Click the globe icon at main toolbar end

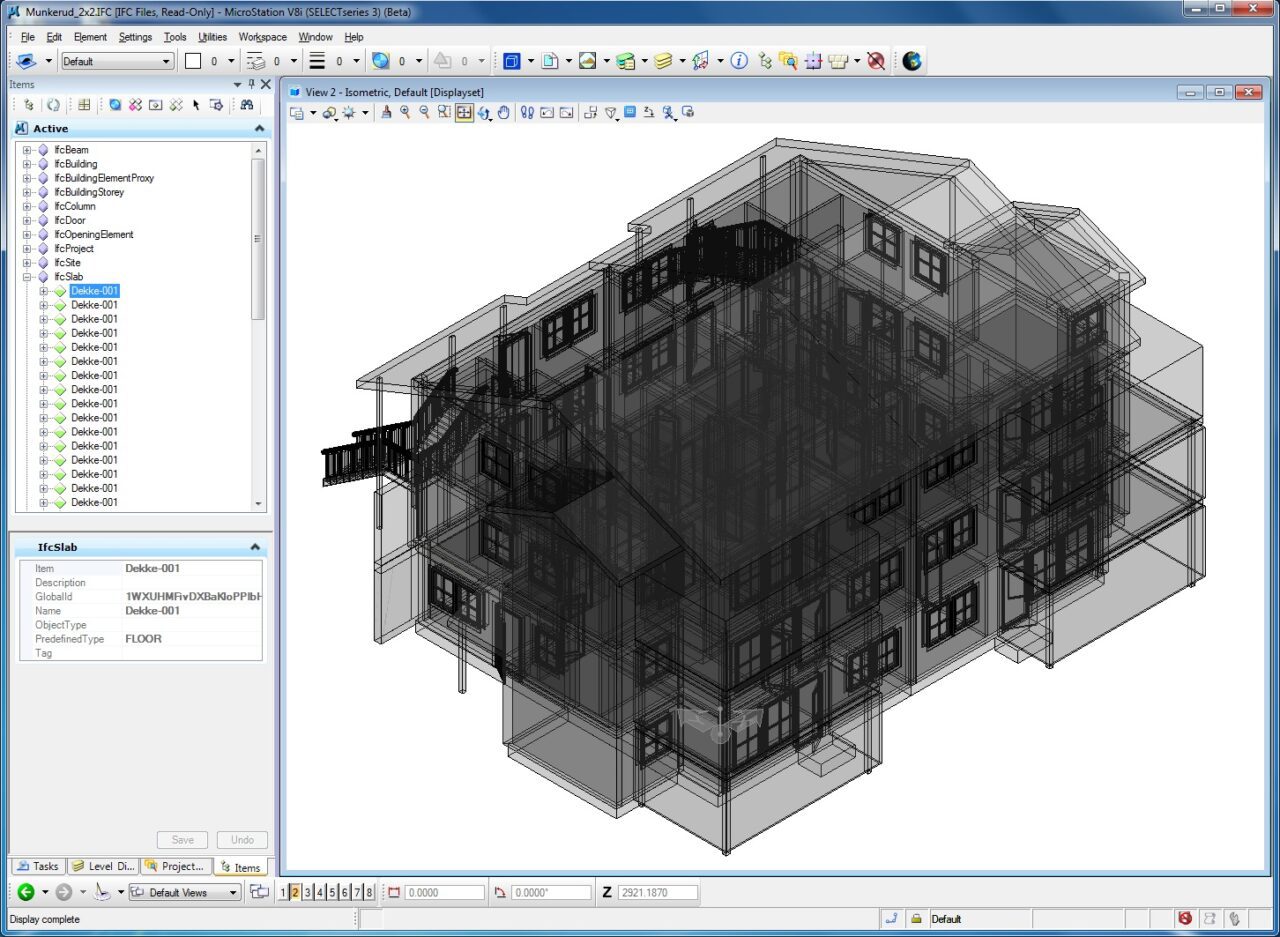912,61
